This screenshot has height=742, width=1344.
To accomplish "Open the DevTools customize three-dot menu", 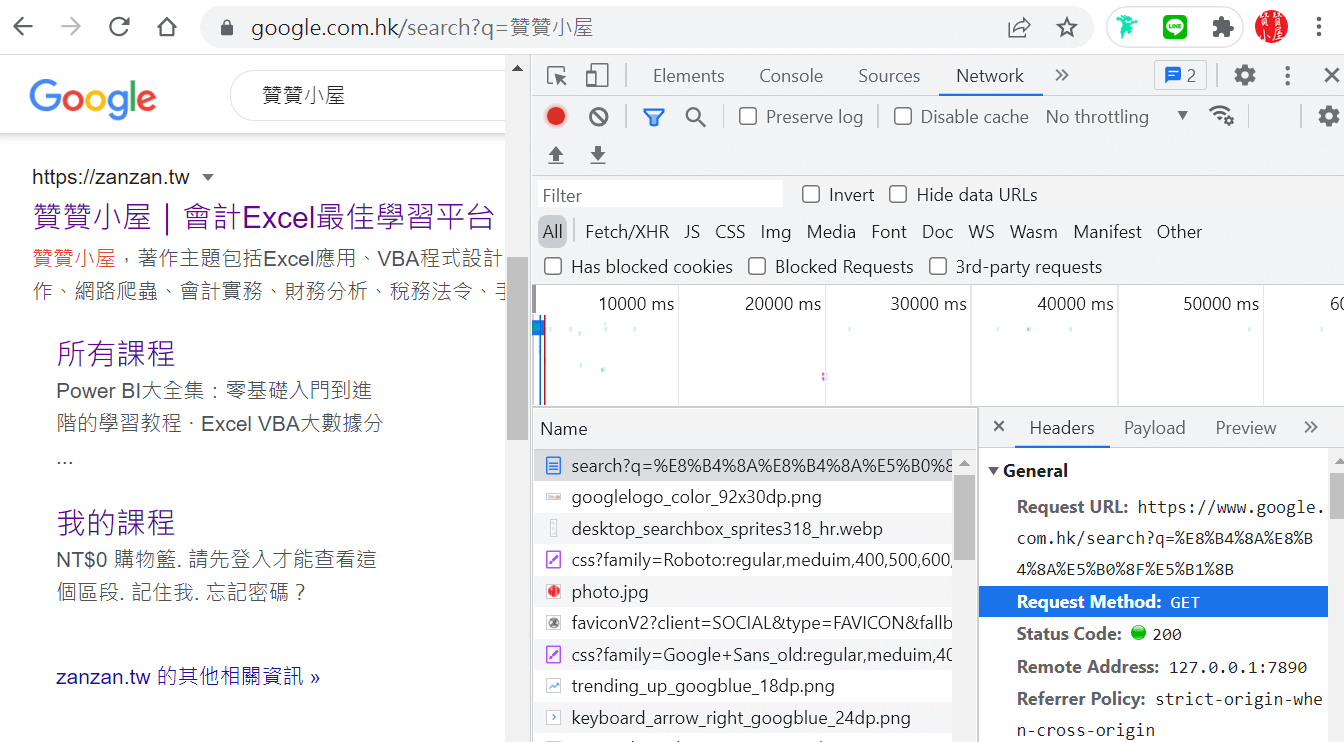I will [x=1288, y=76].
